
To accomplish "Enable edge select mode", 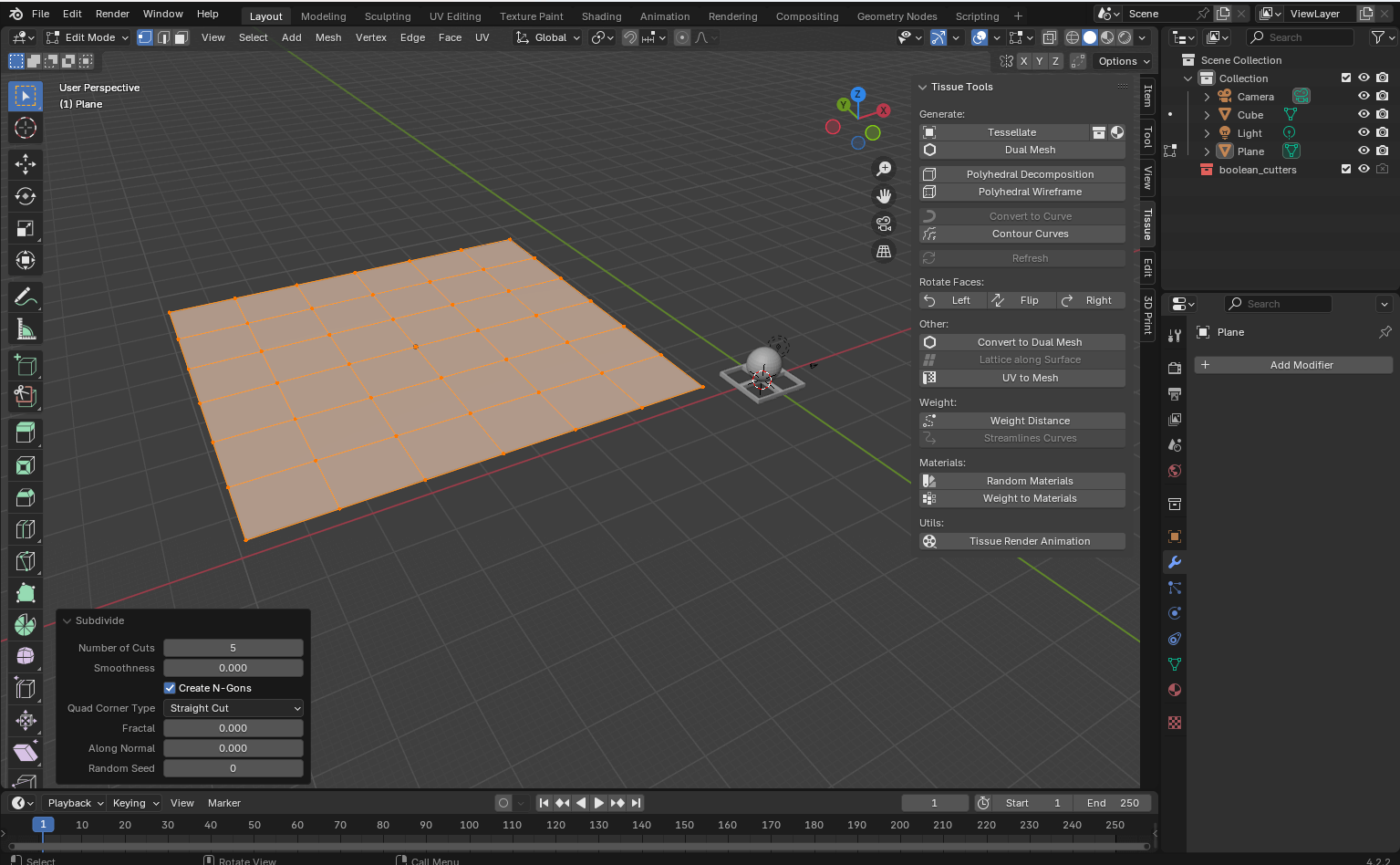I will (x=163, y=37).
